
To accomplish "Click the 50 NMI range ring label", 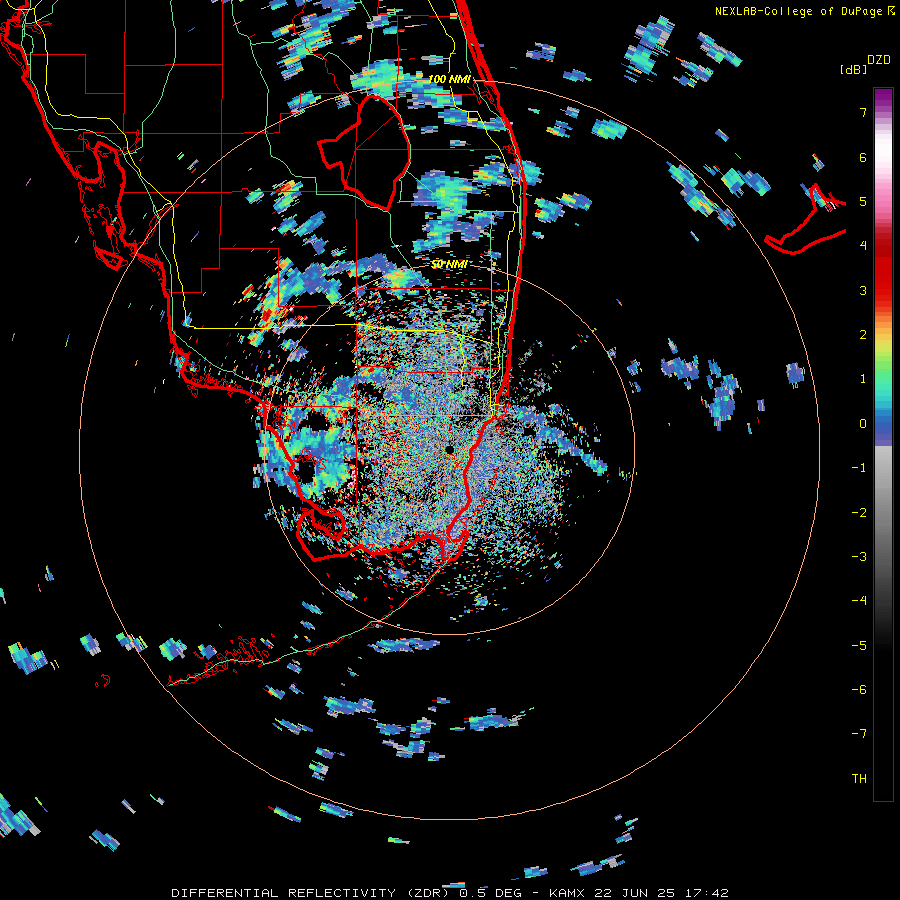I will [x=449, y=265].
